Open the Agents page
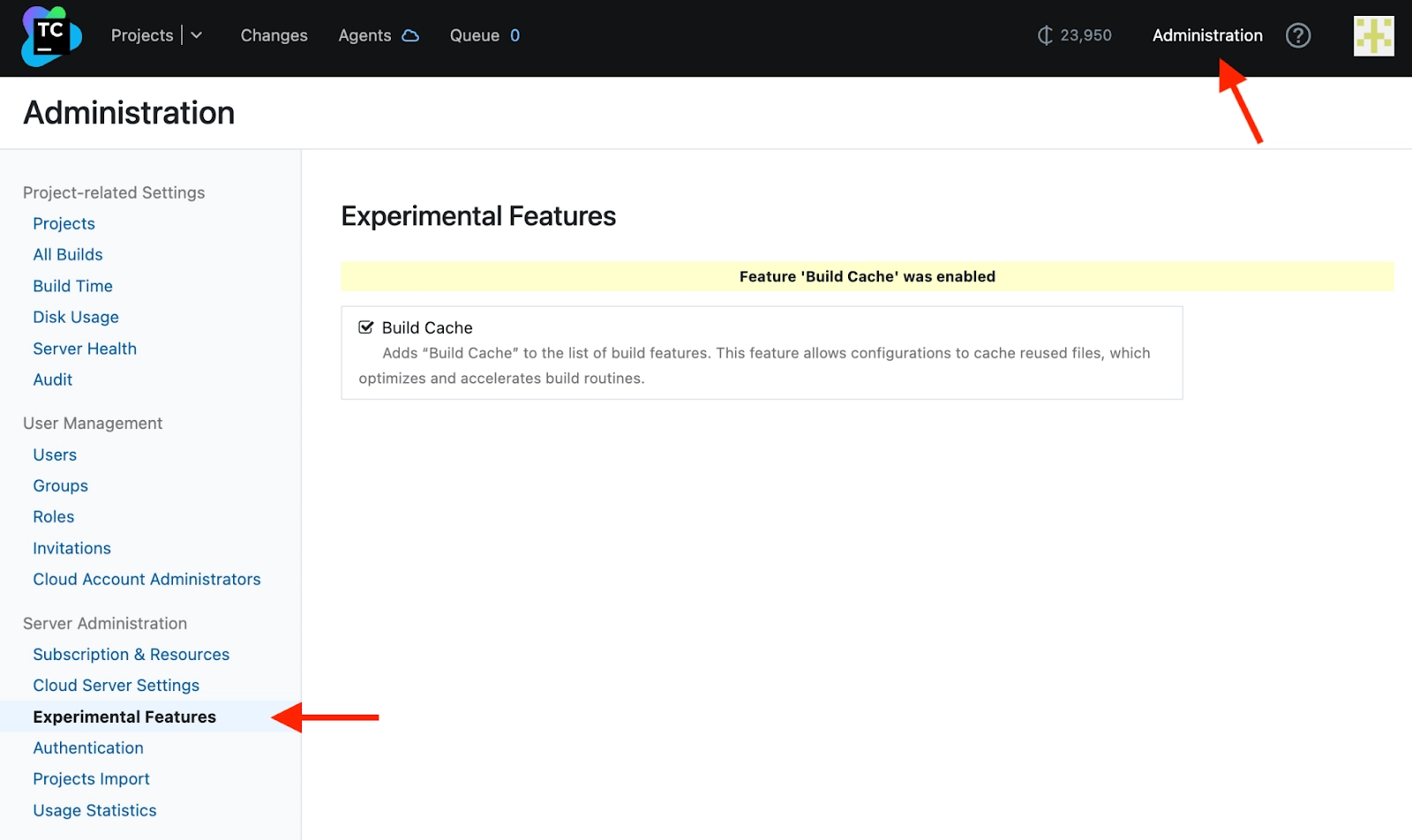Screen dimensions: 1412x840 364,35
